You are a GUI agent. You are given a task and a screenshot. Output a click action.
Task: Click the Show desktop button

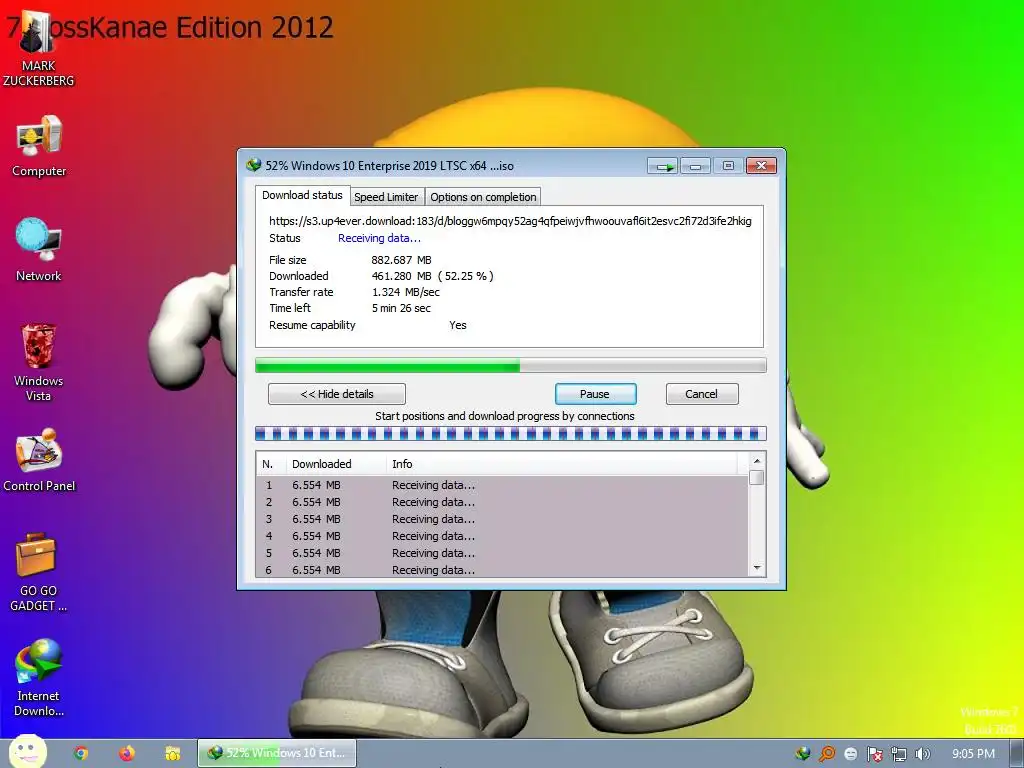point(1017,754)
